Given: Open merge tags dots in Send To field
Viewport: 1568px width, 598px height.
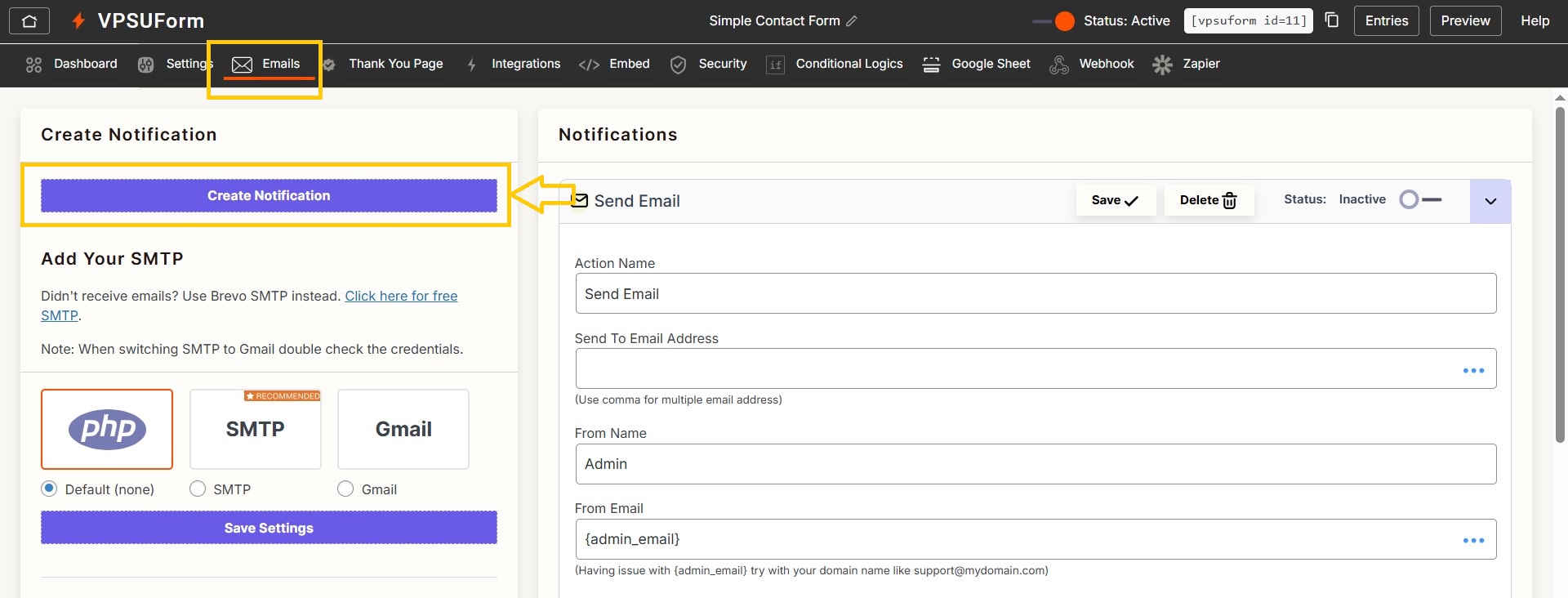Looking at the screenshot, I should tap(1473, 370).
